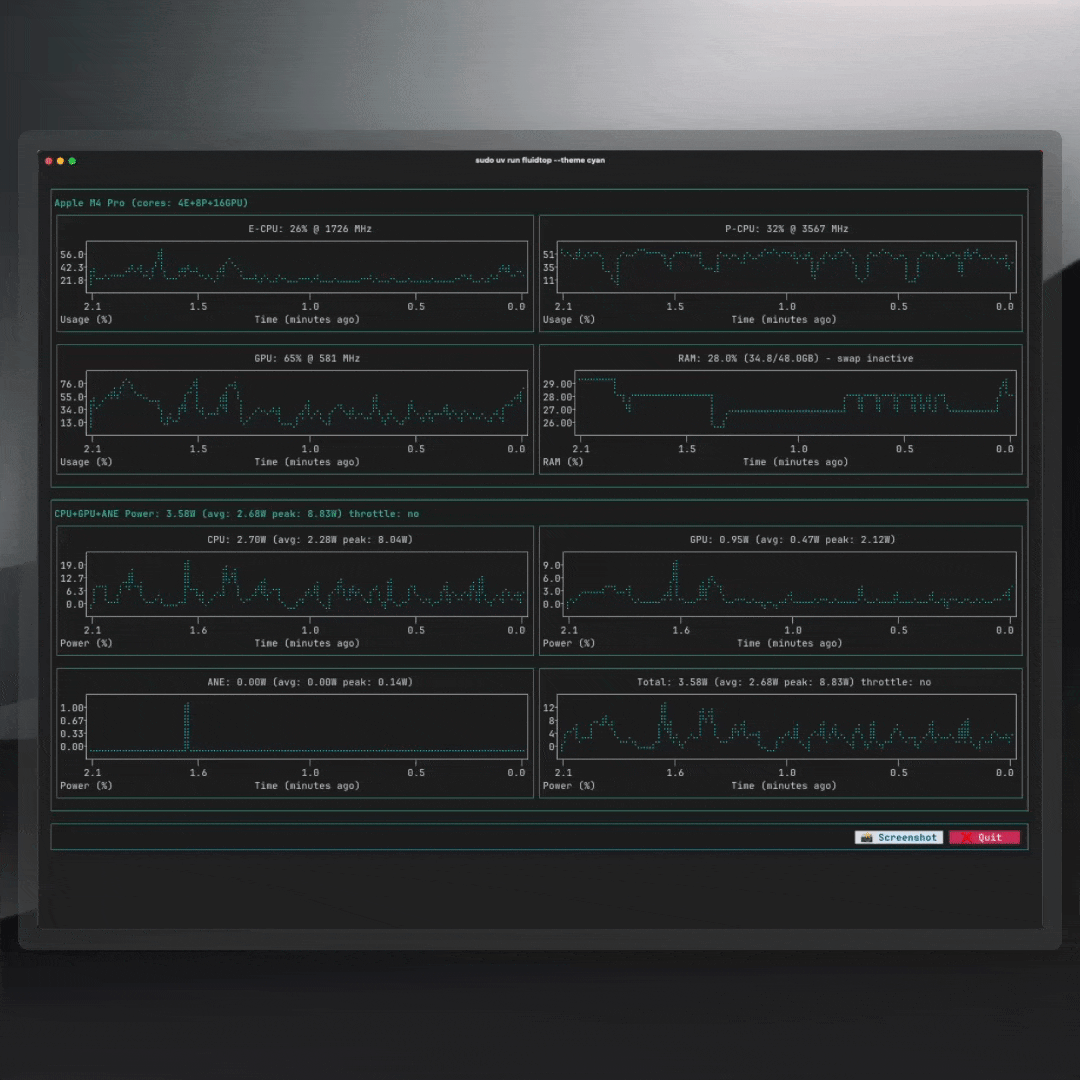Select the Total power graph panel
1080x1080 pixels.
point(781,728)
